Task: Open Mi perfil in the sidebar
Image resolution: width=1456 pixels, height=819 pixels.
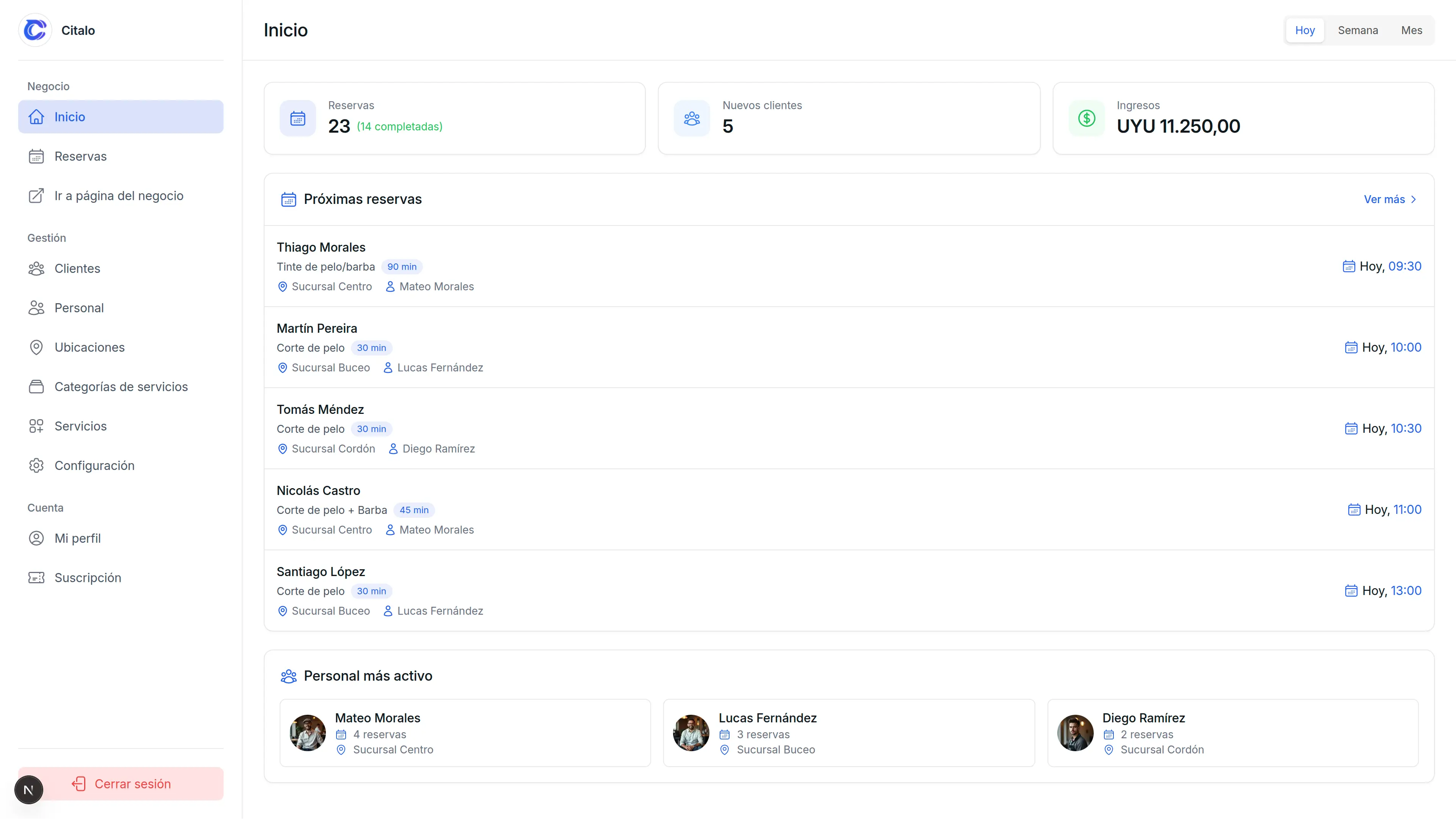Action: [x=77, y=539]
